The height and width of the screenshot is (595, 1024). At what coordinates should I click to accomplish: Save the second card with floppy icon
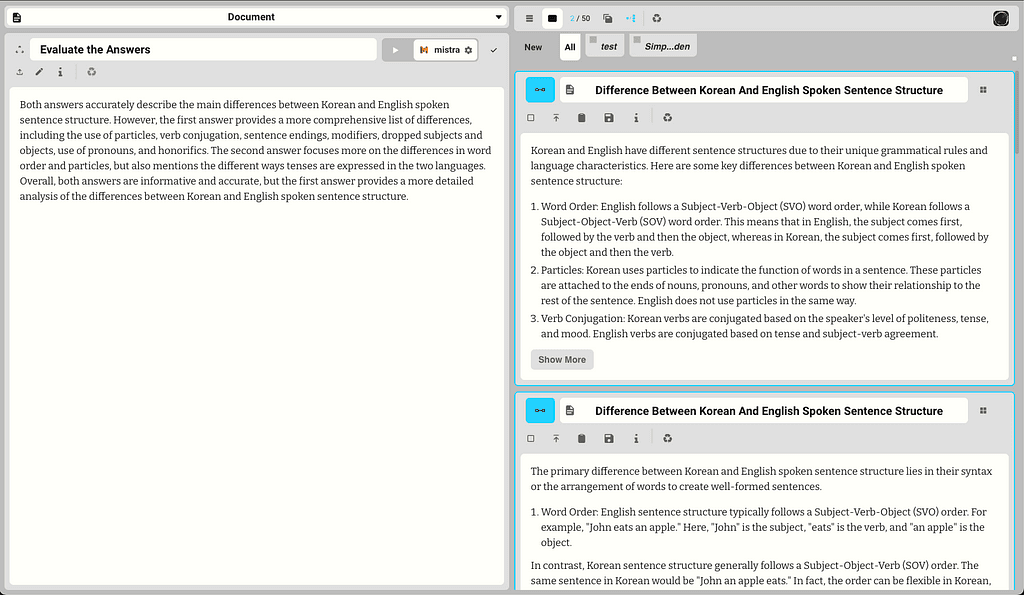[609, 438]
